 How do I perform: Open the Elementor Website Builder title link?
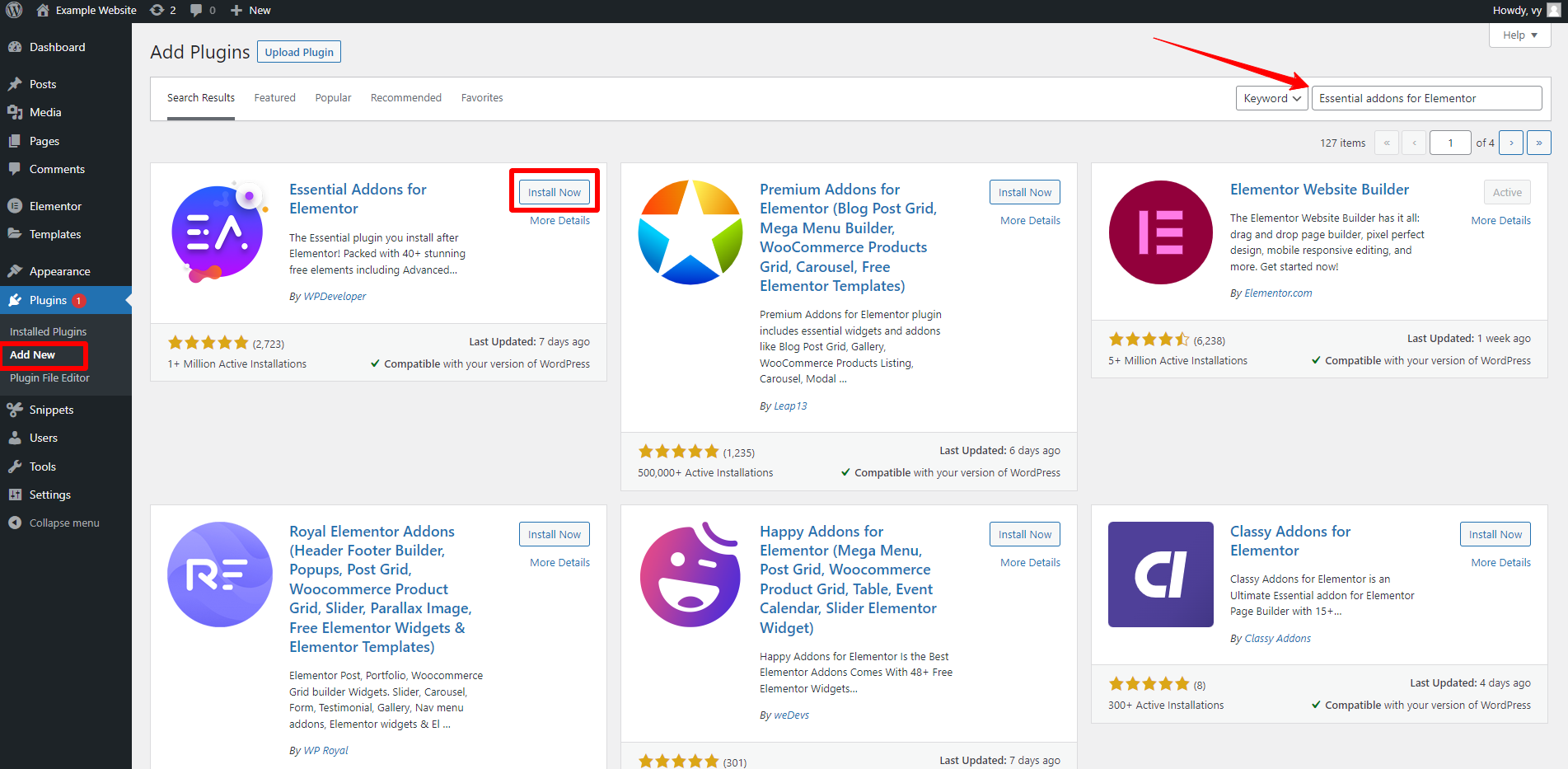click(1319, 189)
